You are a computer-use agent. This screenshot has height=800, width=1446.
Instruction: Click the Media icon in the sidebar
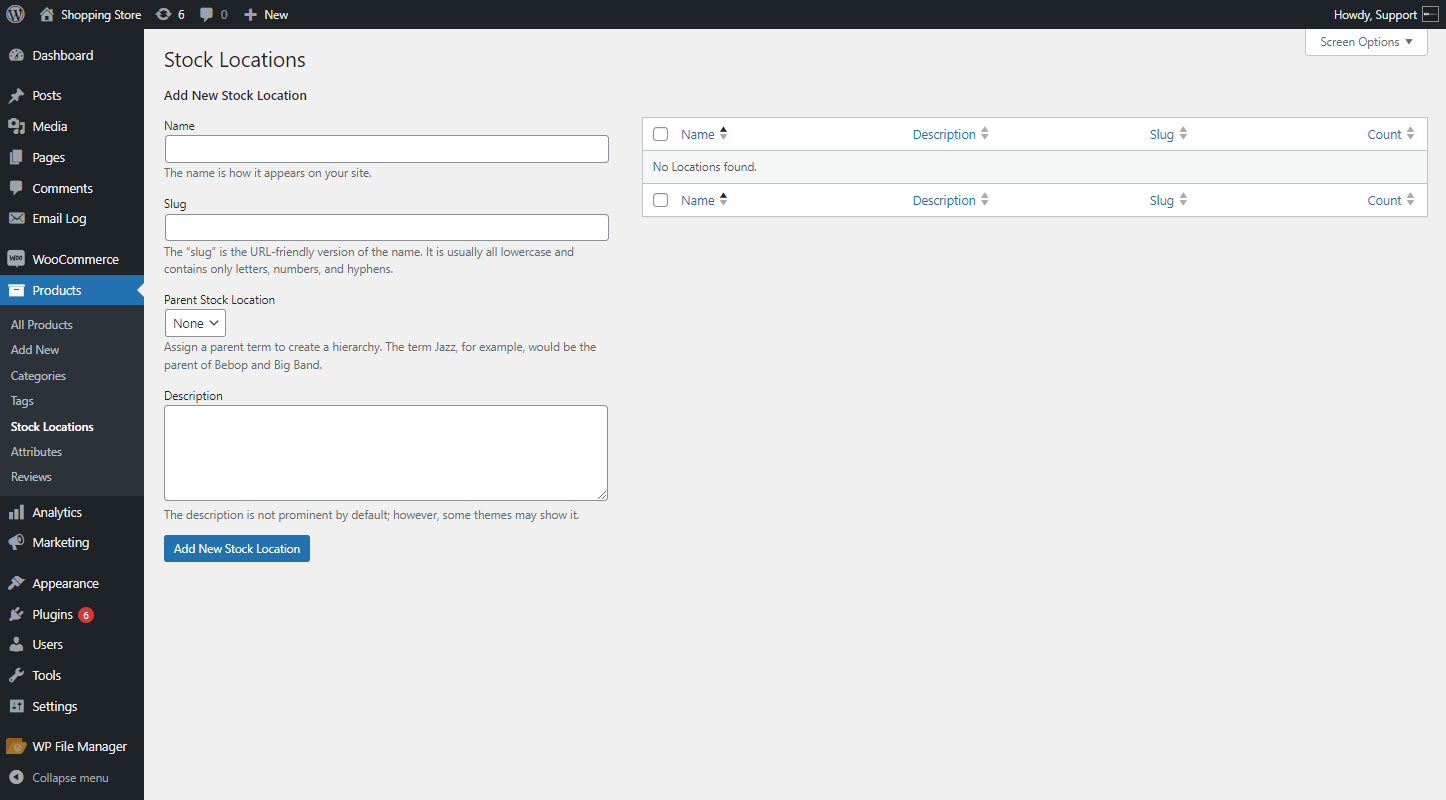click(x=16, y=126)
